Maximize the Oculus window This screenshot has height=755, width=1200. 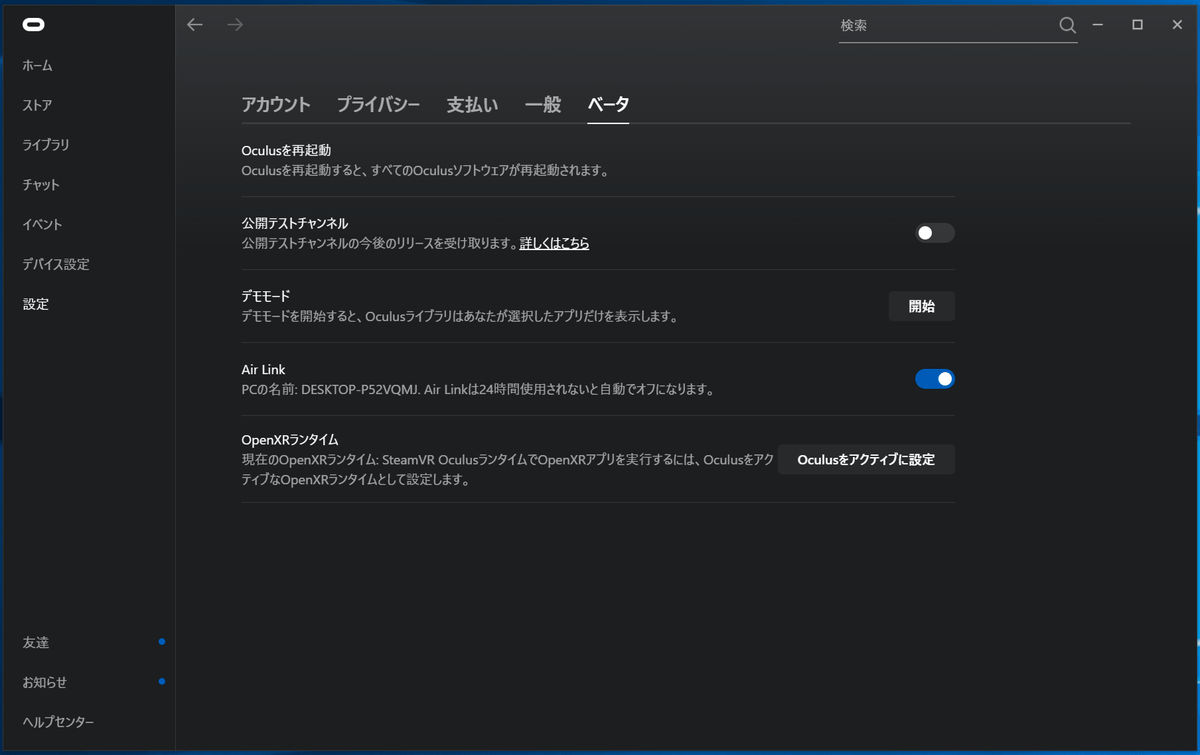1137,25
